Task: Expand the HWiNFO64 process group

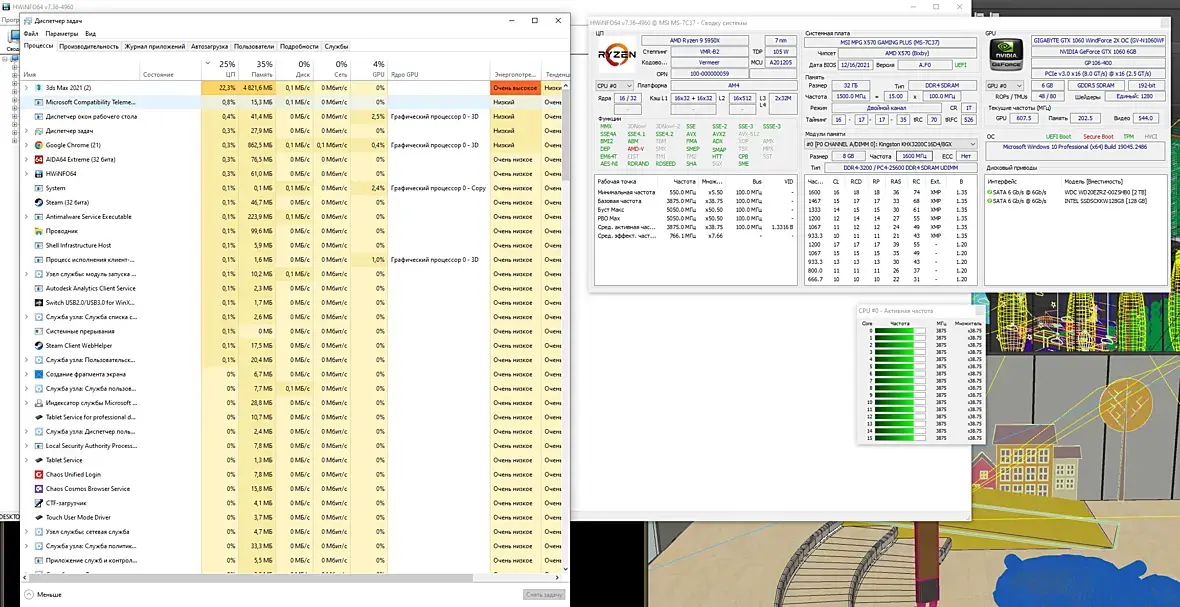Action: [27, 174]
